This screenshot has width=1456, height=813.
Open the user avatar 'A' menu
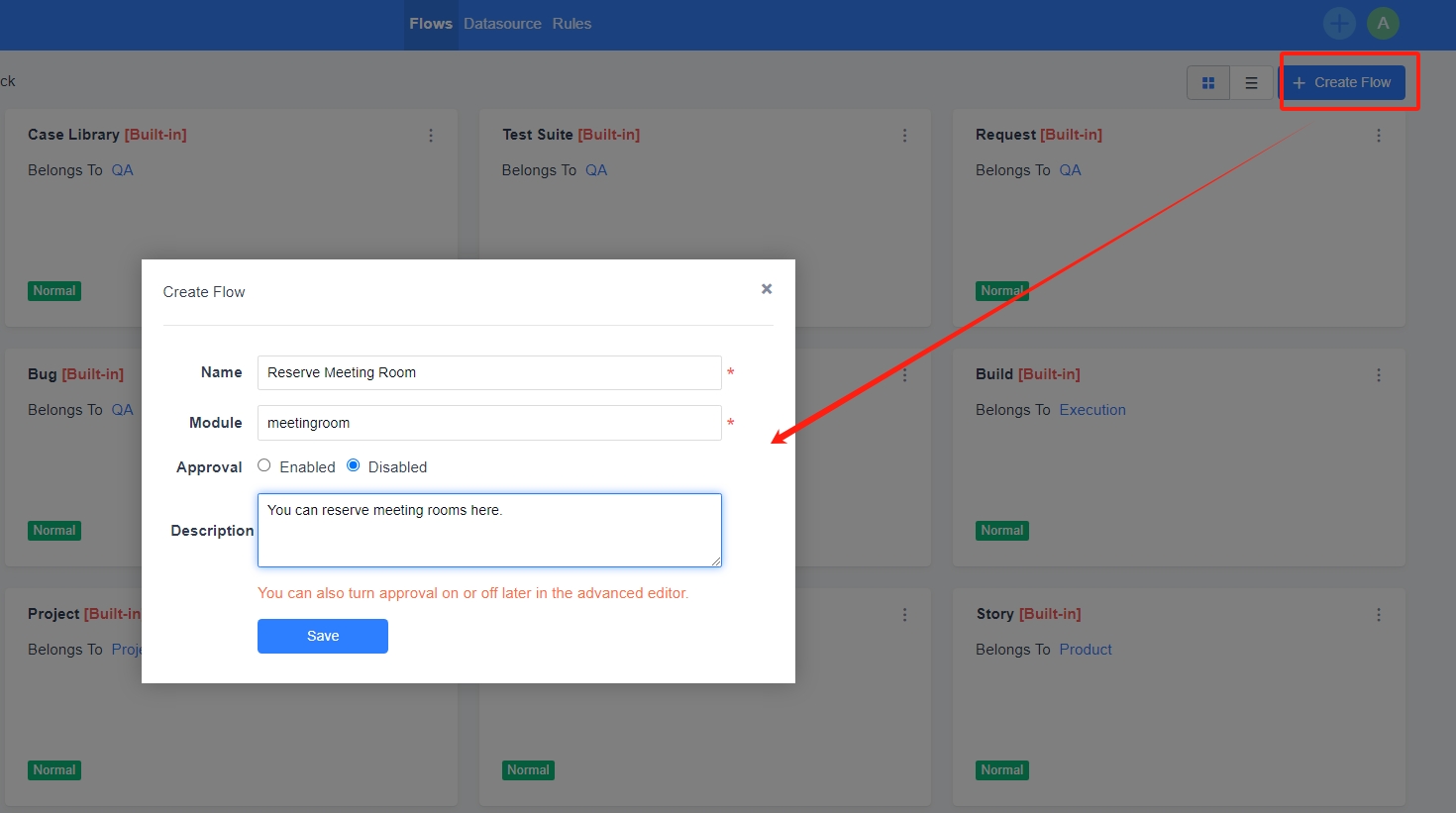pos(1383,23)
